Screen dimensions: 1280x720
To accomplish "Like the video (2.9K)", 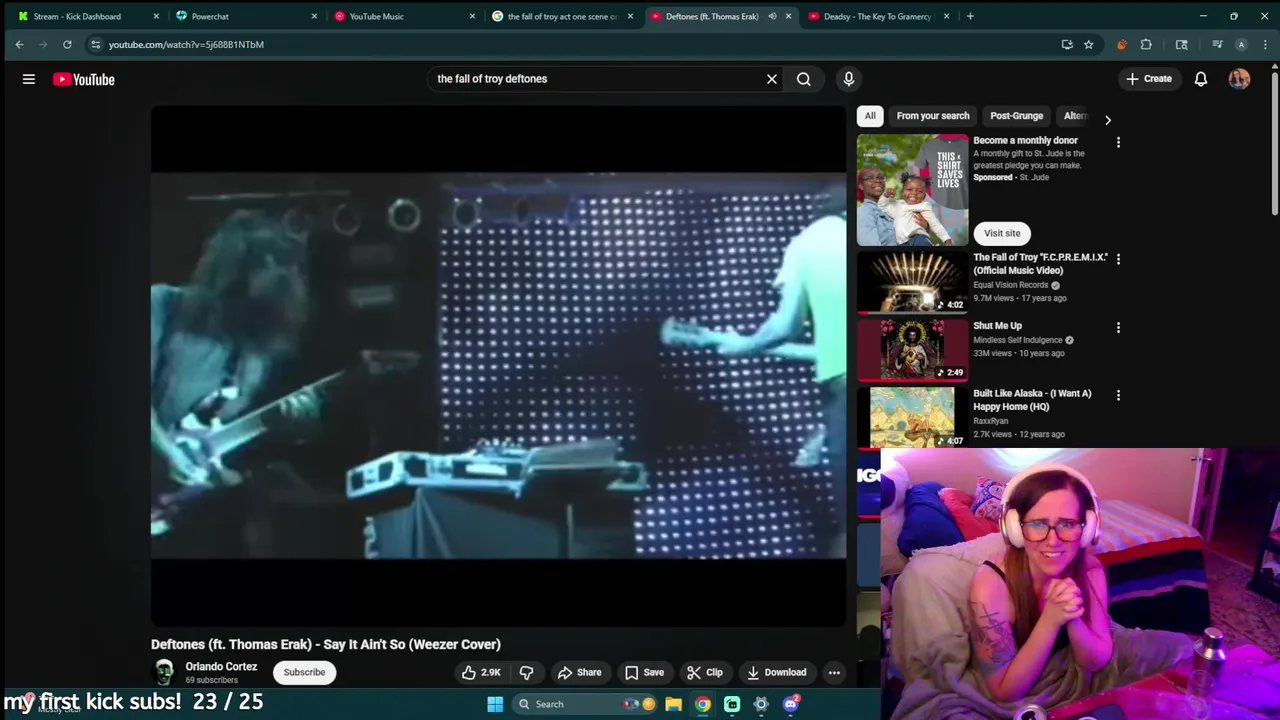I will click(x=481, y=672).
